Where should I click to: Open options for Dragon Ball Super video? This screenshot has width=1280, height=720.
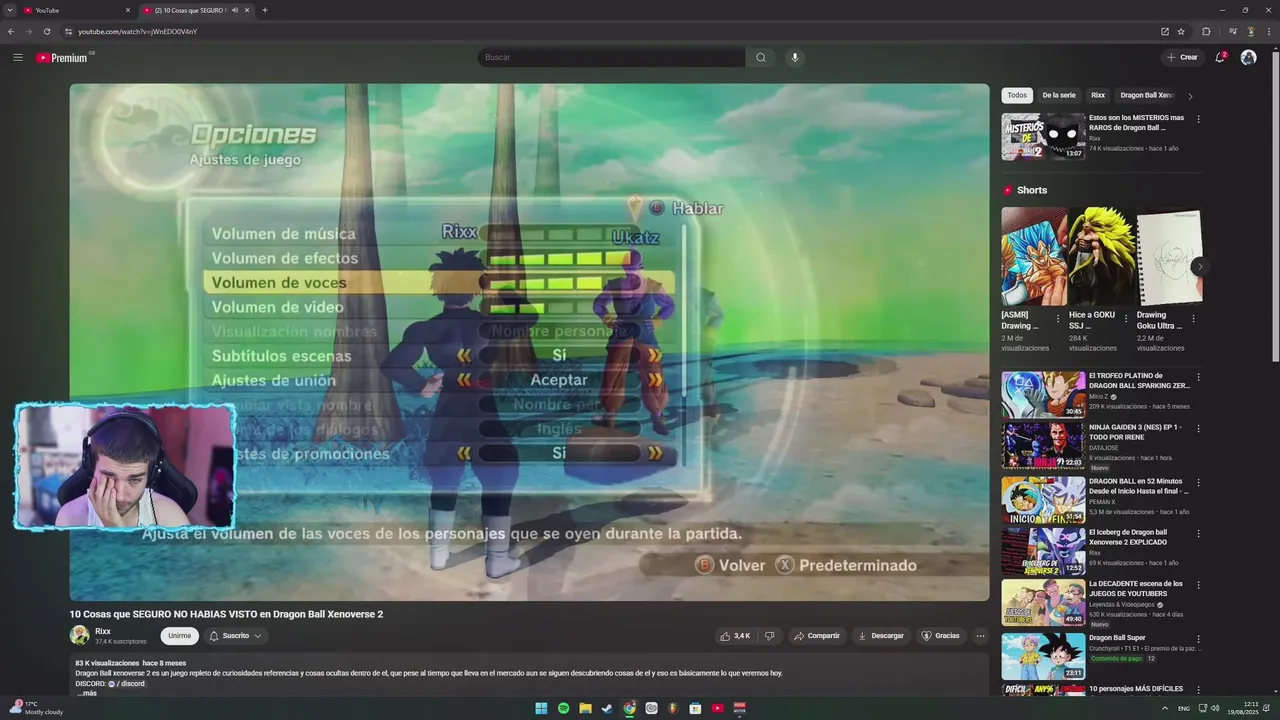(1198, 638)
